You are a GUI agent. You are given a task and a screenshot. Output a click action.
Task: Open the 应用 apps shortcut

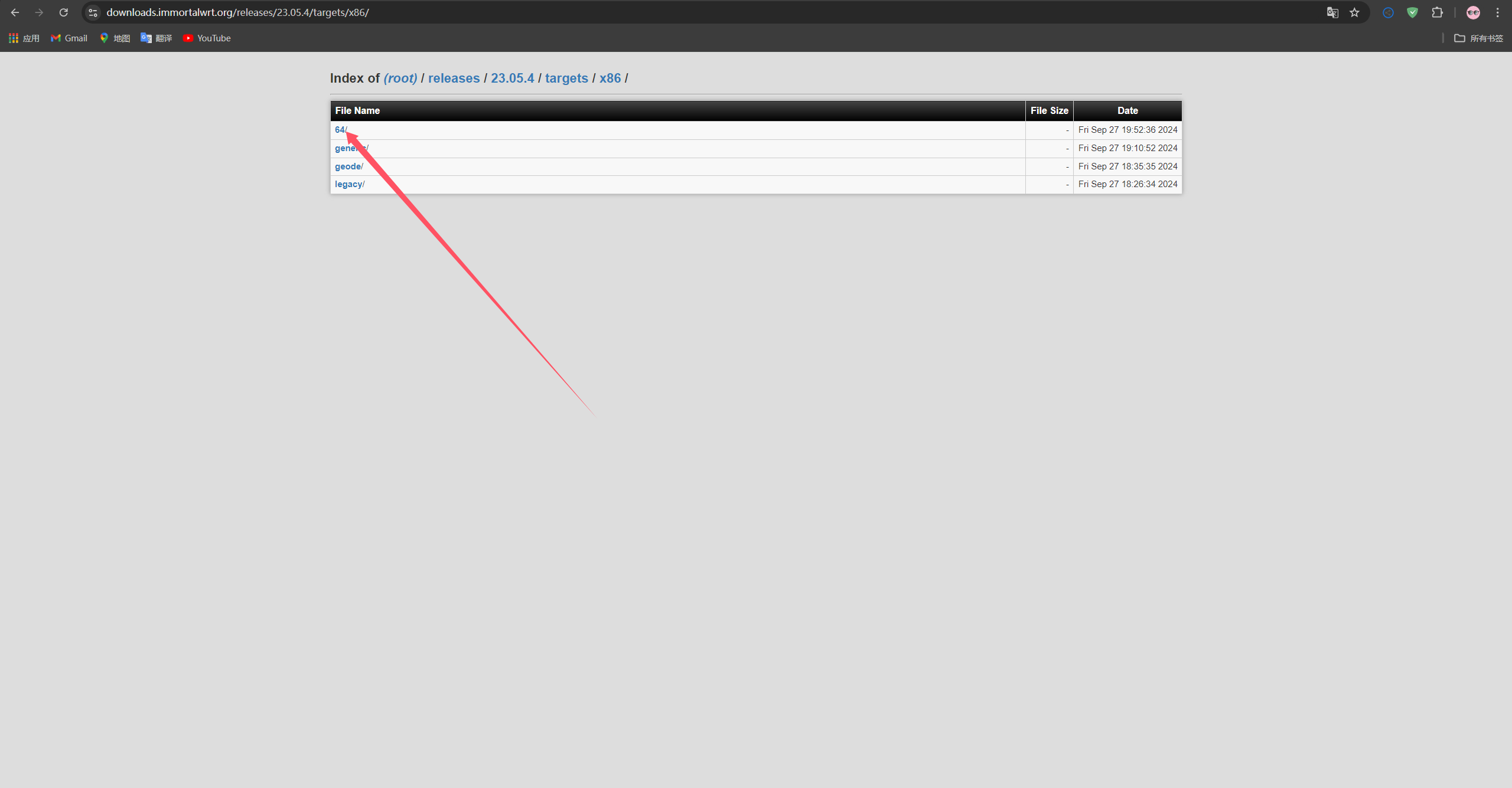[x=24, y=38]
